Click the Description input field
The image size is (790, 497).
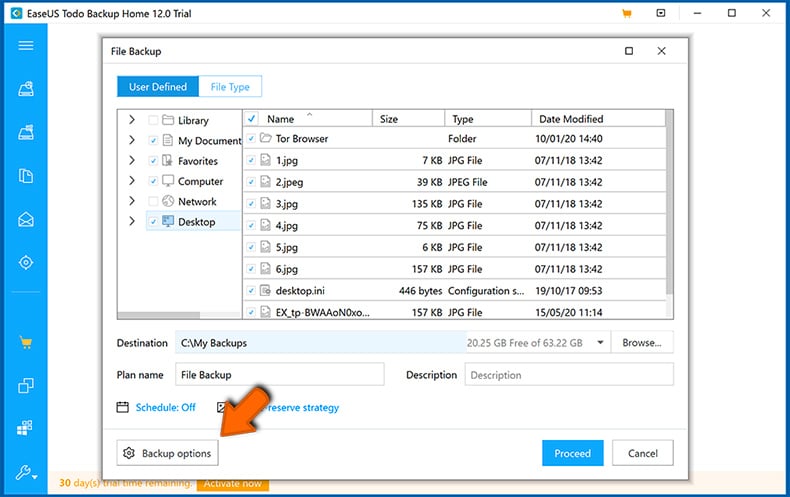click(x=569, y=375)
